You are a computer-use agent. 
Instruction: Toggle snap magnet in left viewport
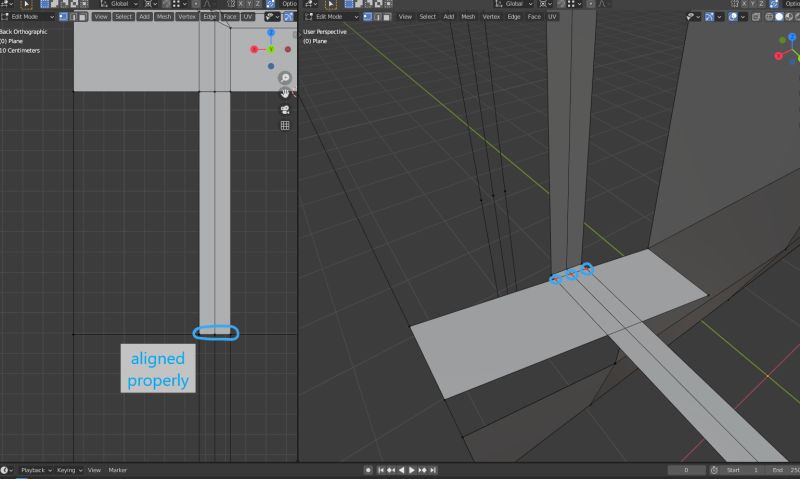coord(167,4)
